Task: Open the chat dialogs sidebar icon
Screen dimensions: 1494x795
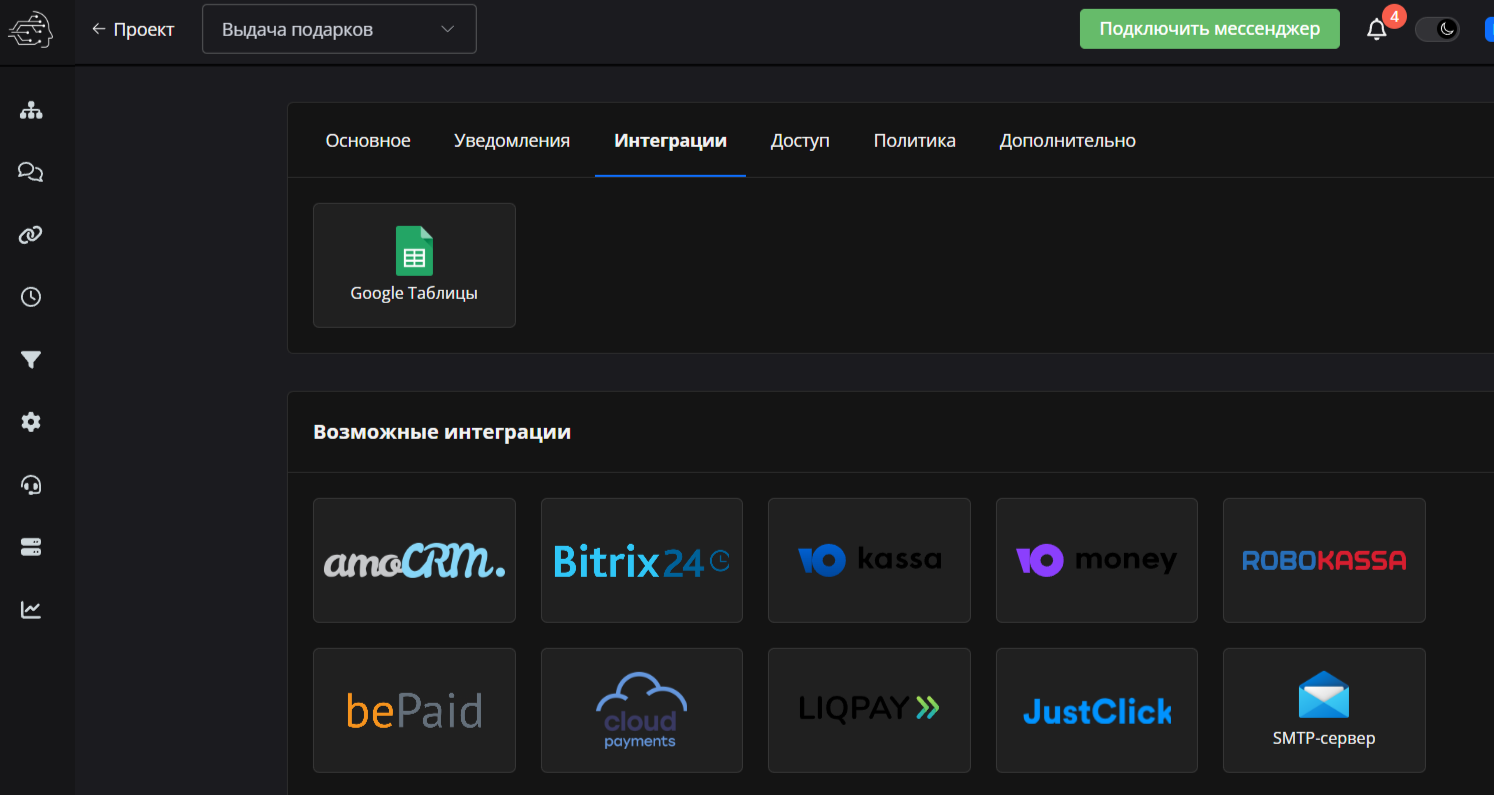Action: click(x=31, y=172)
